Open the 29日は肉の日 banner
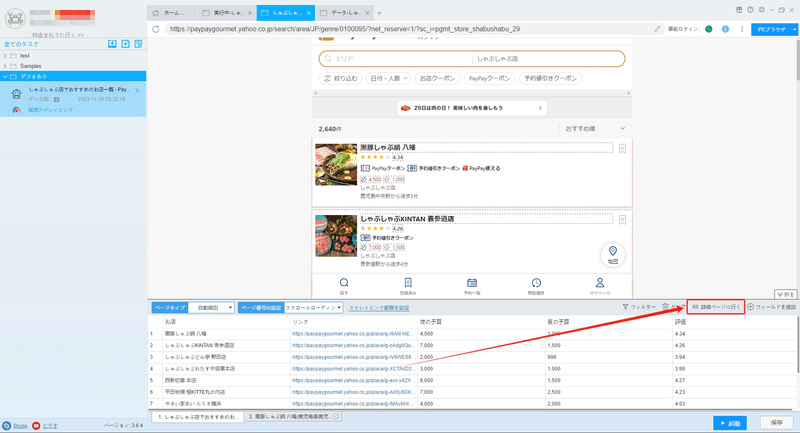 (472, 108)
